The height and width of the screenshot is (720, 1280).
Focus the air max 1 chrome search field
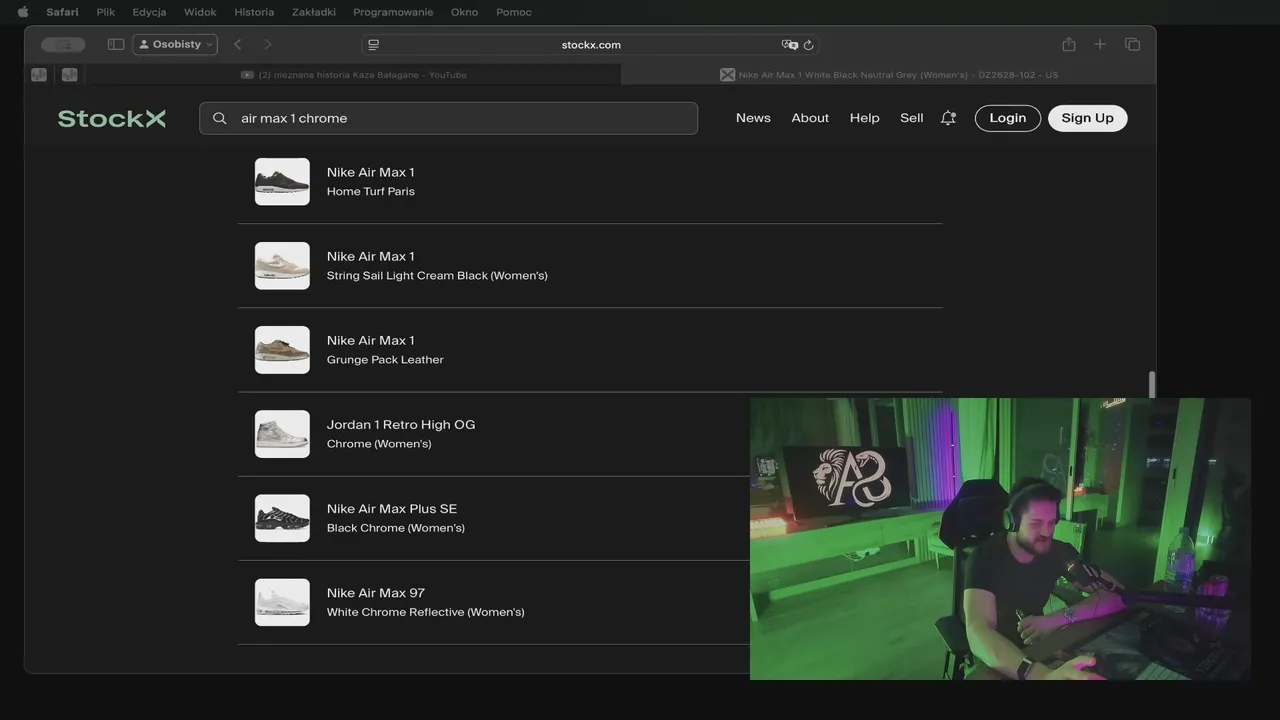click(448, 118)
